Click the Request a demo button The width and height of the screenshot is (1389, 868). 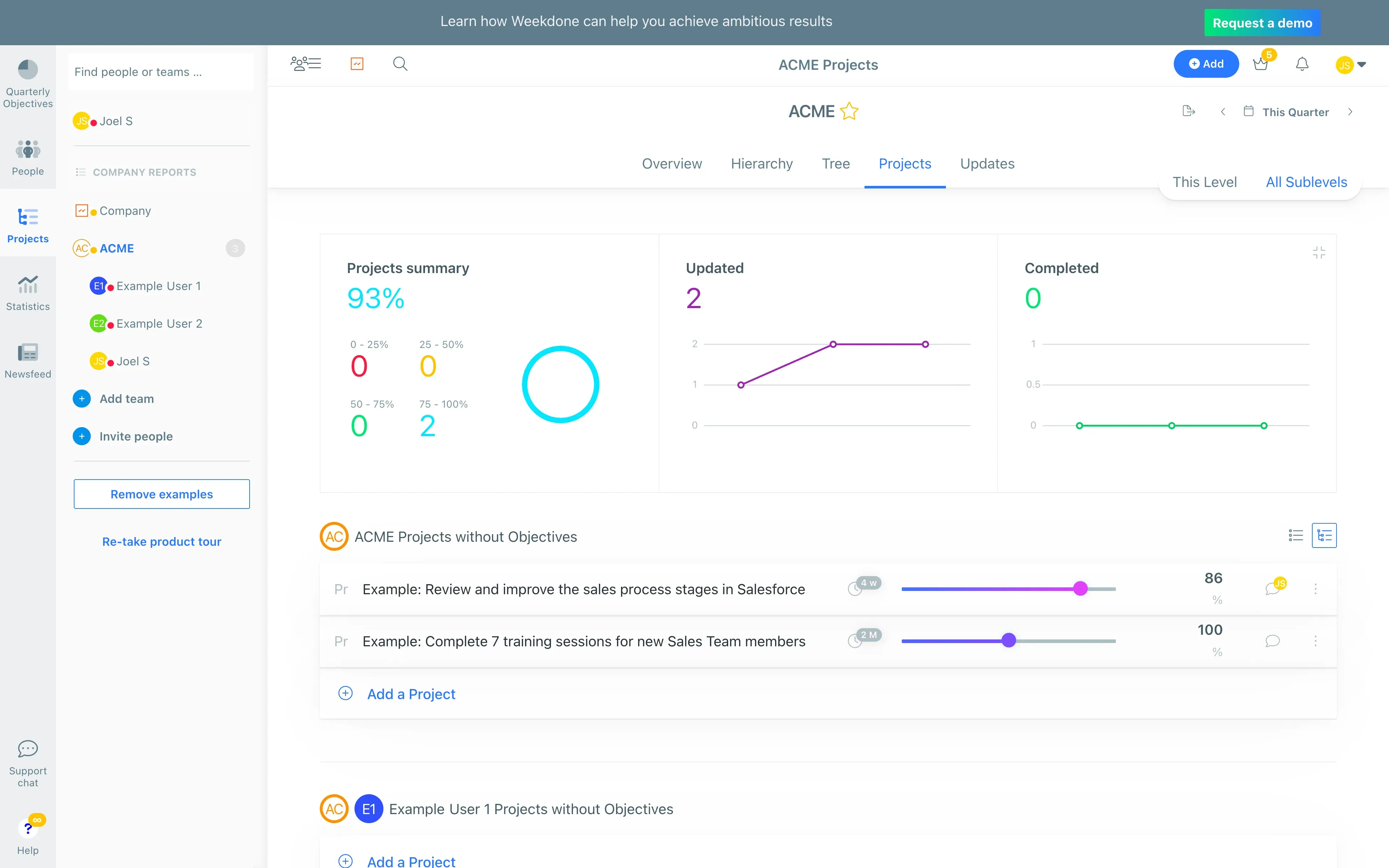click(1262, 22)
